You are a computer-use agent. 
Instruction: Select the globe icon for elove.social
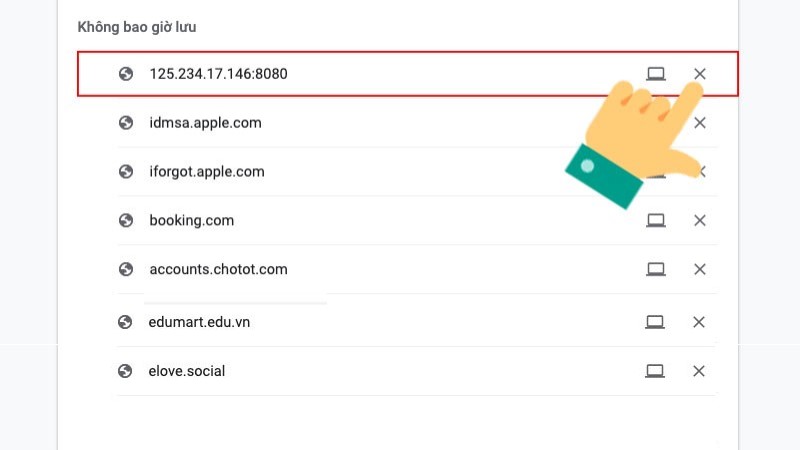125,371
